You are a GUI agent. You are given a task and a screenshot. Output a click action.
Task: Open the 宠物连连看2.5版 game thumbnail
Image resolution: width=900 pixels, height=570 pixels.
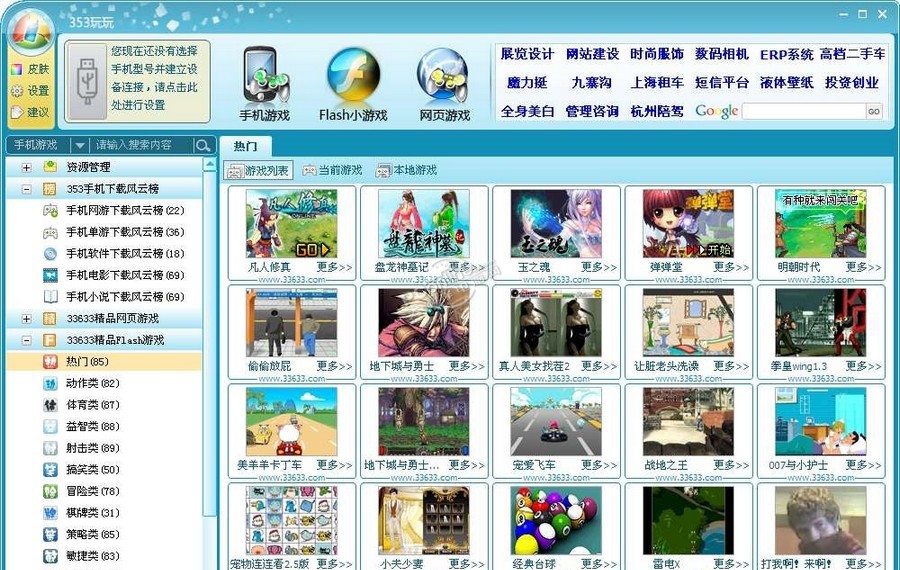pyautogui.click(x=292, y=521)
